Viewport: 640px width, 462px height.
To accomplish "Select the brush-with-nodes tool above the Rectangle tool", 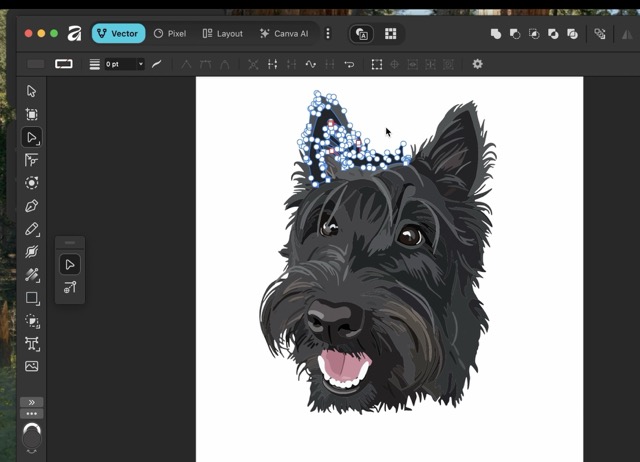I will [31, 275].
